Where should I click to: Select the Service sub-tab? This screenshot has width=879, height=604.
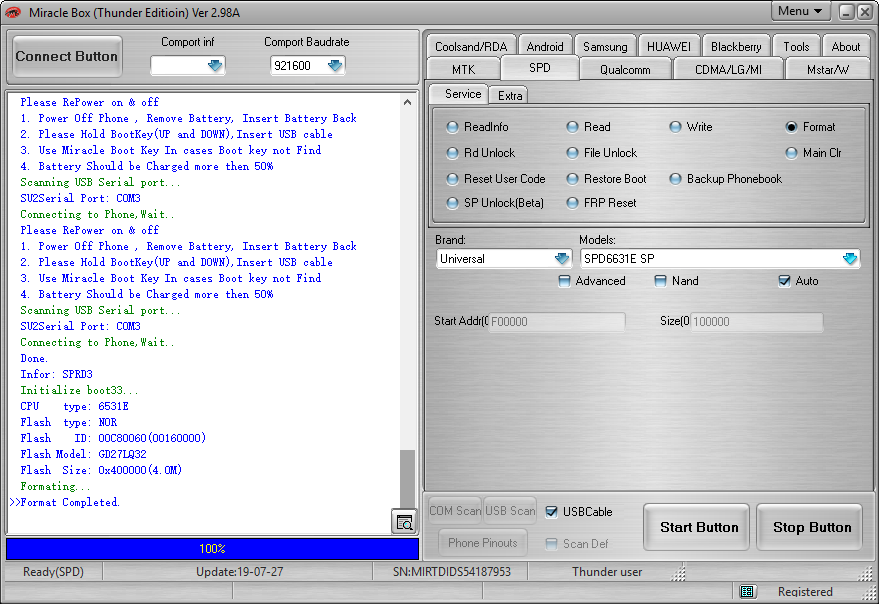[x=459, y=94]
